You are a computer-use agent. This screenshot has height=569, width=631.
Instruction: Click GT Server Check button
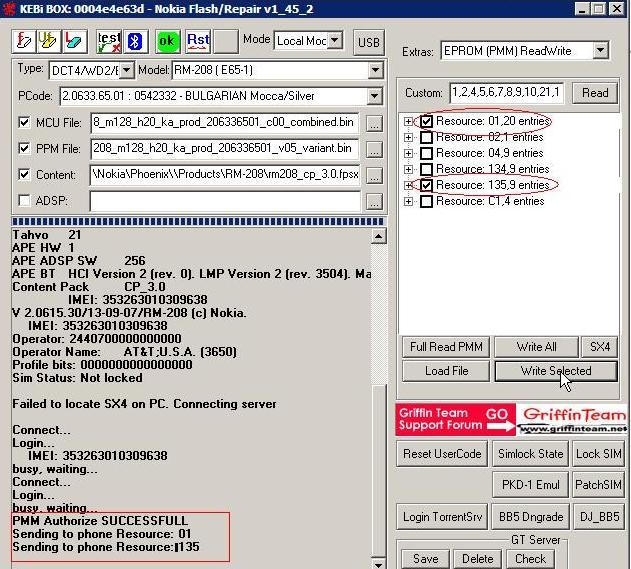point(530,559)
